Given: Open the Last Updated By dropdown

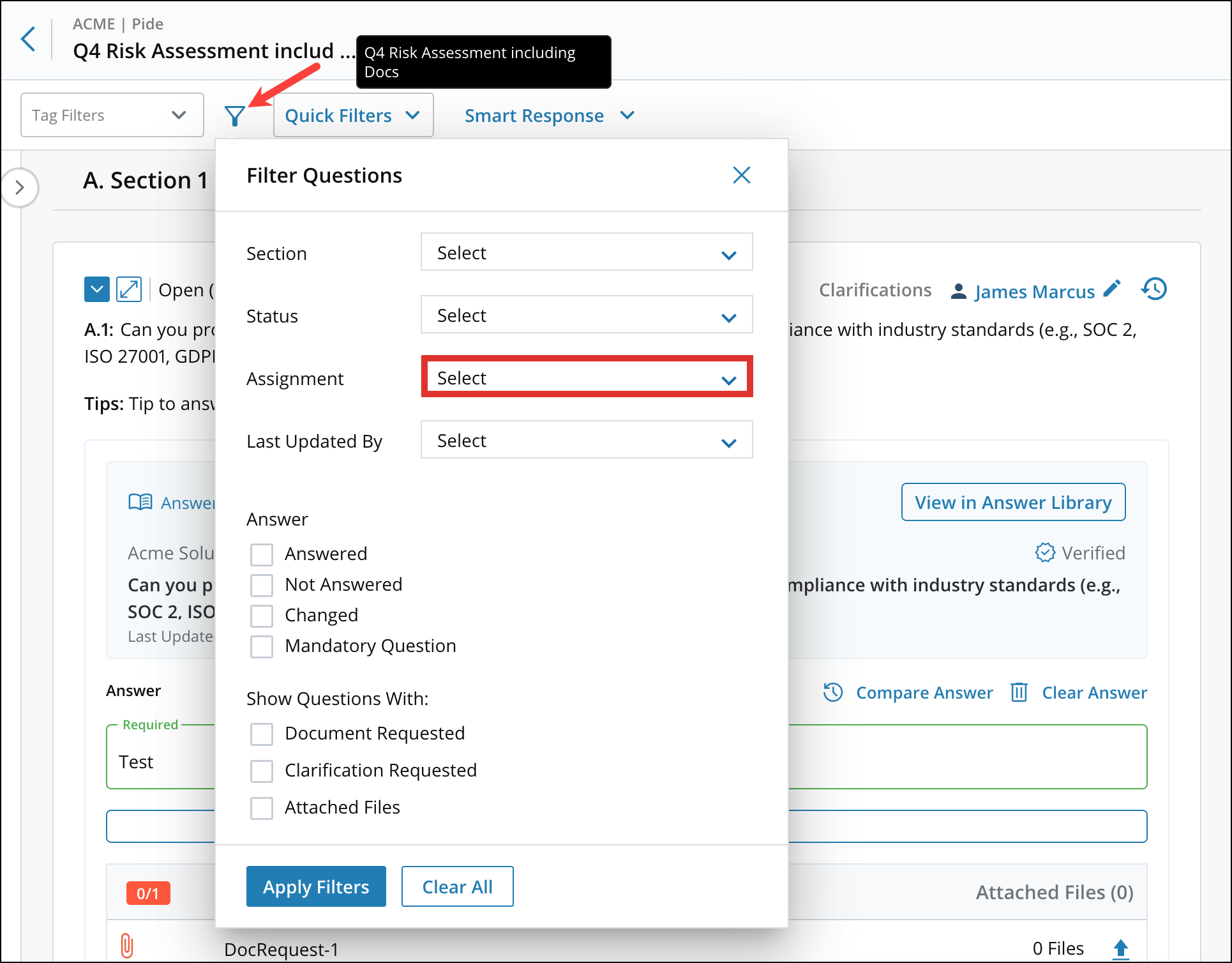Looking at the screenshot, I should [586, 440].
